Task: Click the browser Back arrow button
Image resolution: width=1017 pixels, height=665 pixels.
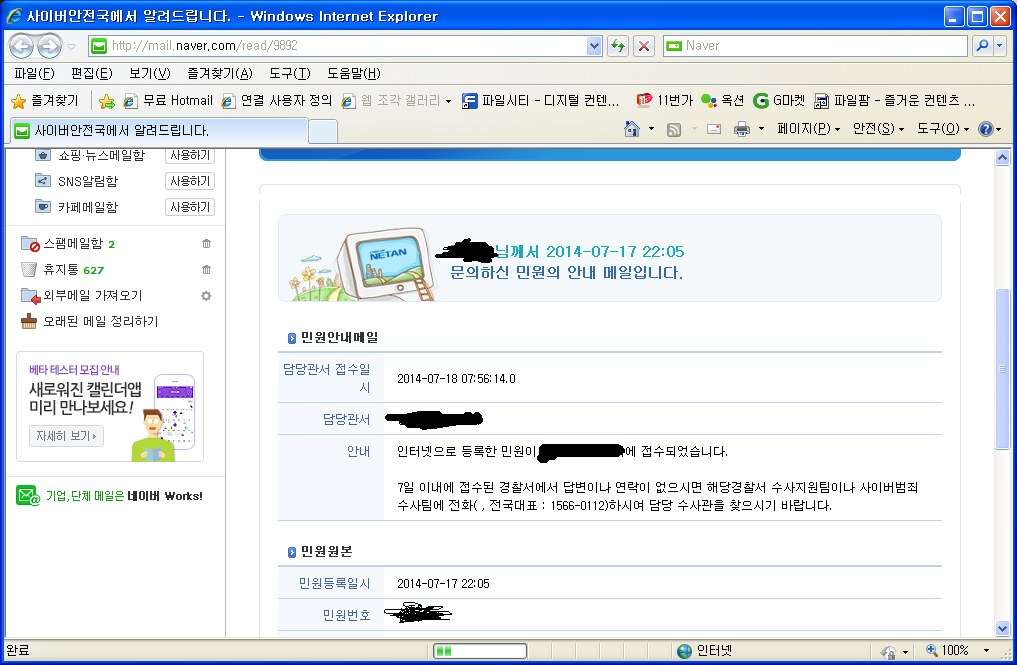Action: [22, 46]
